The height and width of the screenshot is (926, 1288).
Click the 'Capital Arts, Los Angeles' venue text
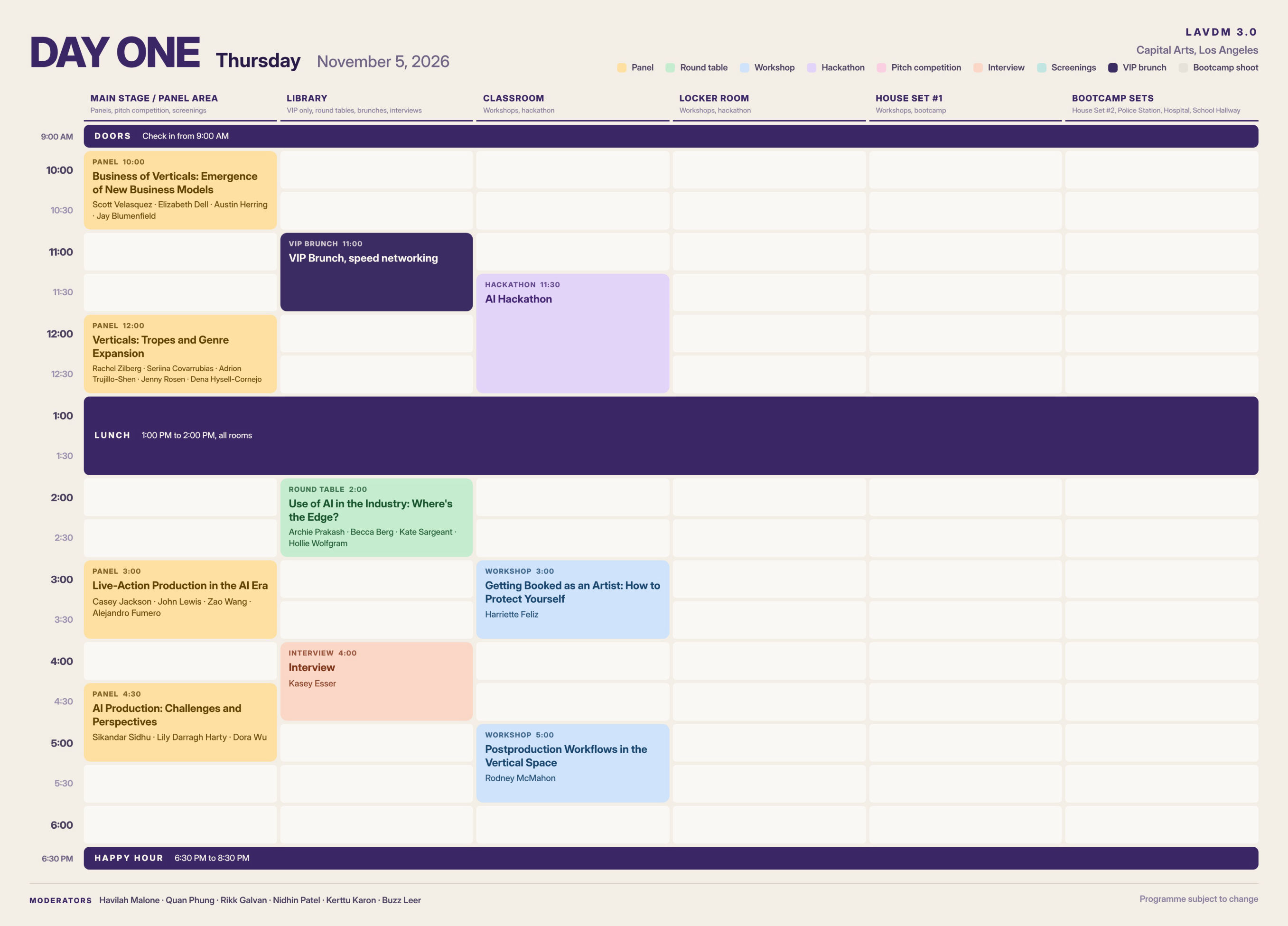coord(1197,50)
